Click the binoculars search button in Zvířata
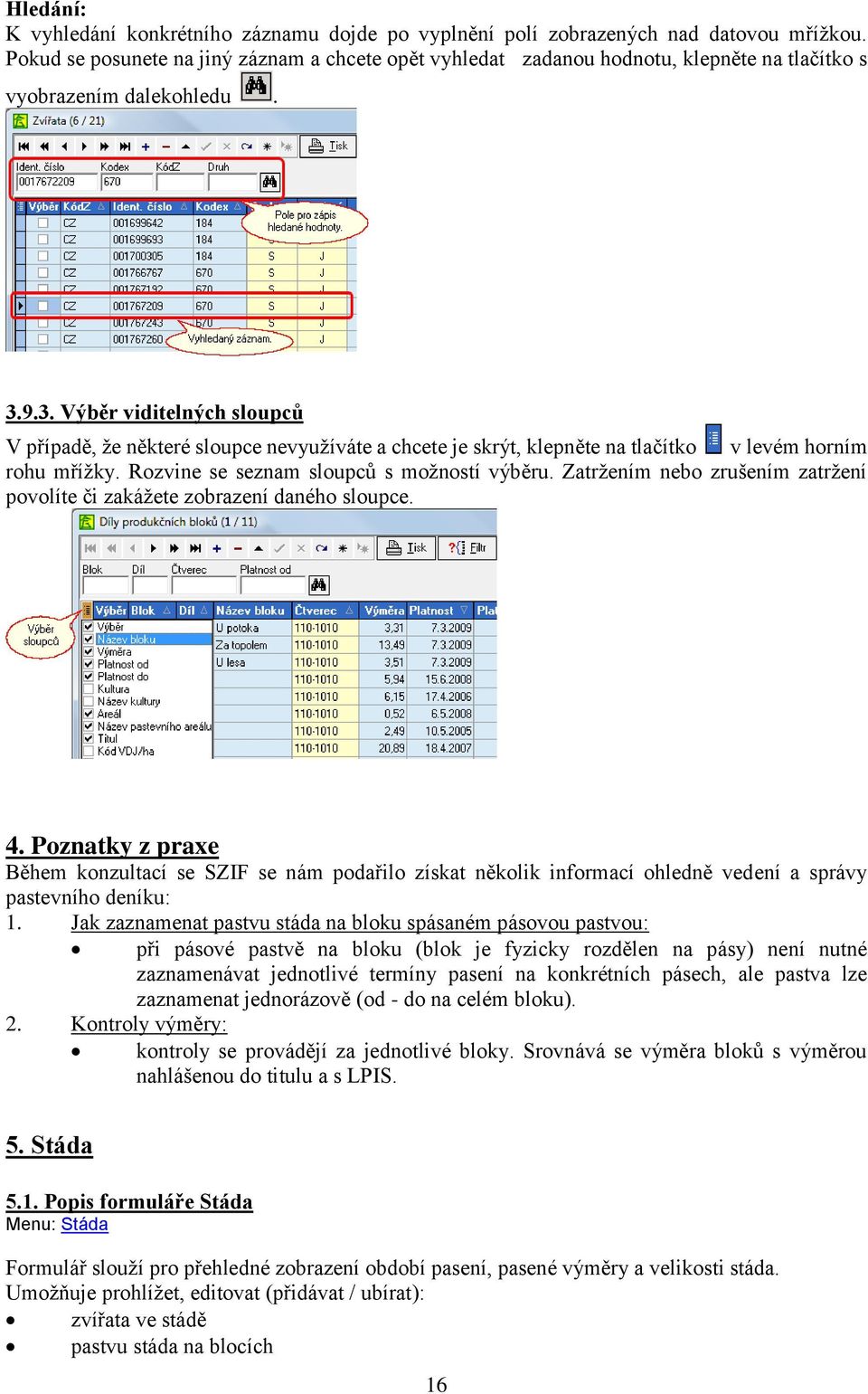Image resolution: width=868 pixels, height=1394 pixels. [269, 182]
